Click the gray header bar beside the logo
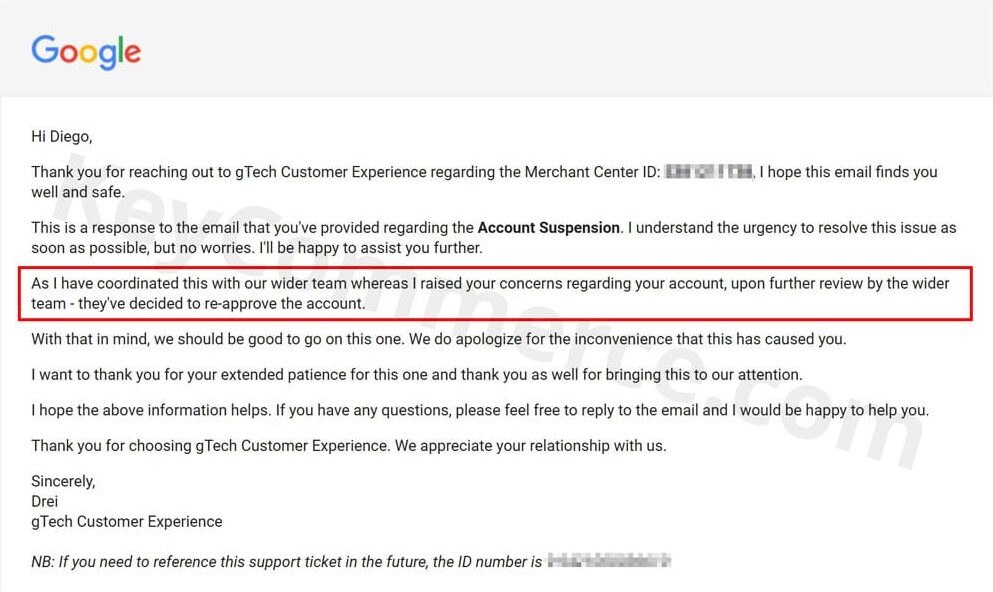 [560, 50]
